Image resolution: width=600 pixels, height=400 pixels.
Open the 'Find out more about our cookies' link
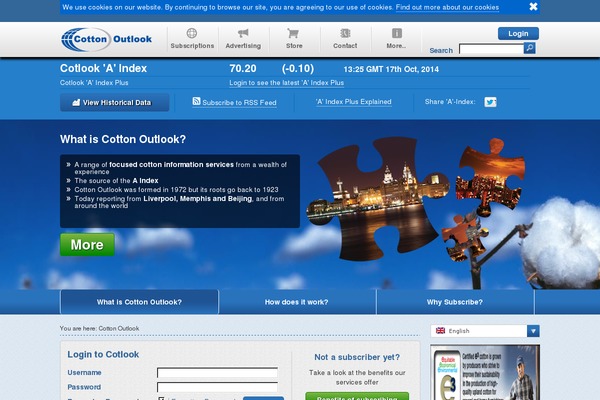(x=447, y=7)
